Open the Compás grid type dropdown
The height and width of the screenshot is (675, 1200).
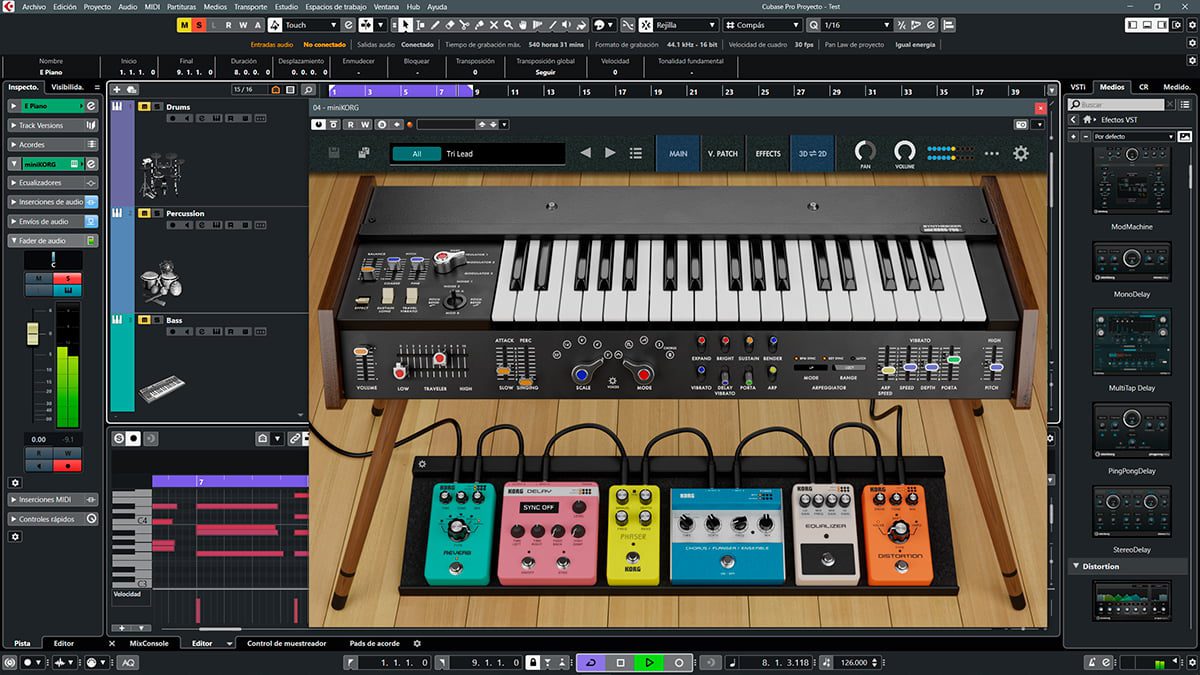tap(763, 24)
